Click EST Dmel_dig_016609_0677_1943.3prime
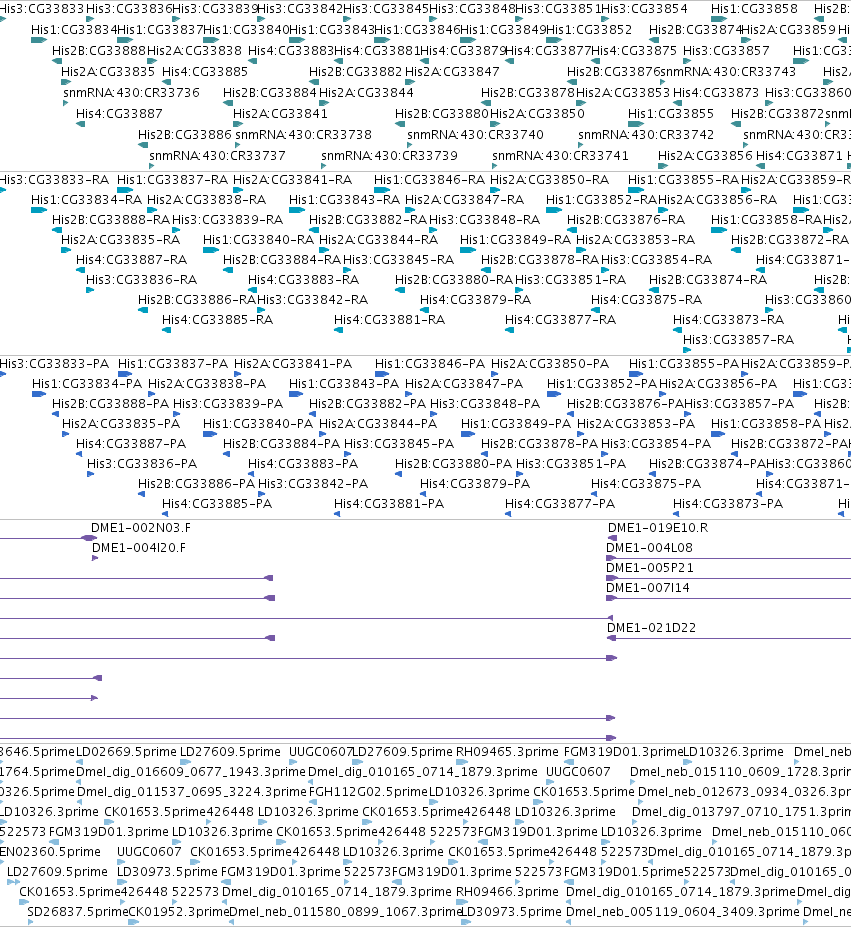This screenshot has height=927, width=851. coord(191,772)
